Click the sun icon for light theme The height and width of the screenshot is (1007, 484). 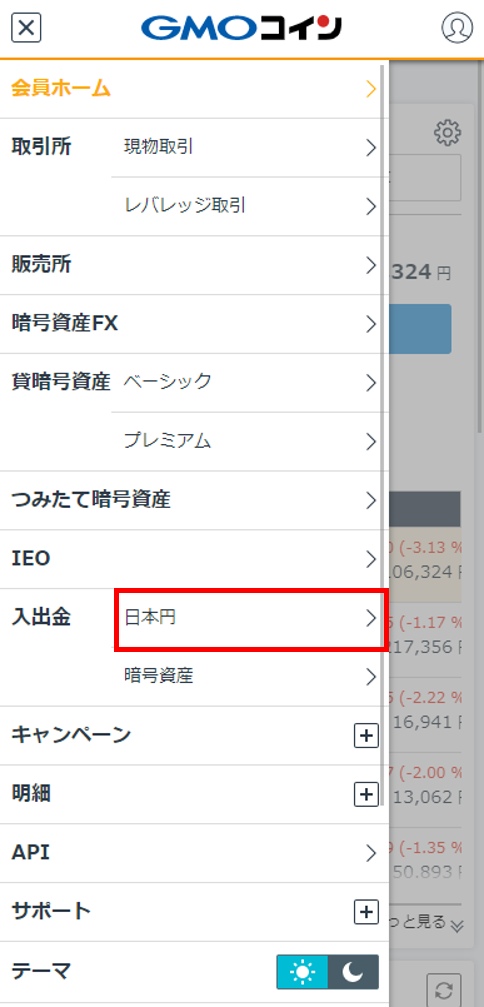(x=302, y=972)
